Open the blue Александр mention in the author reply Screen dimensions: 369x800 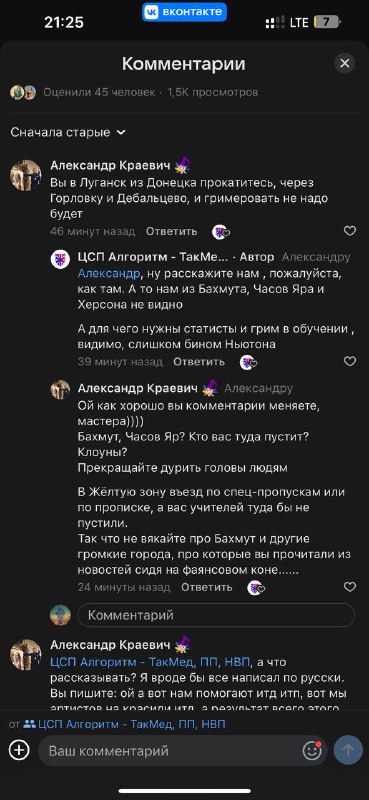pos(109,273)
